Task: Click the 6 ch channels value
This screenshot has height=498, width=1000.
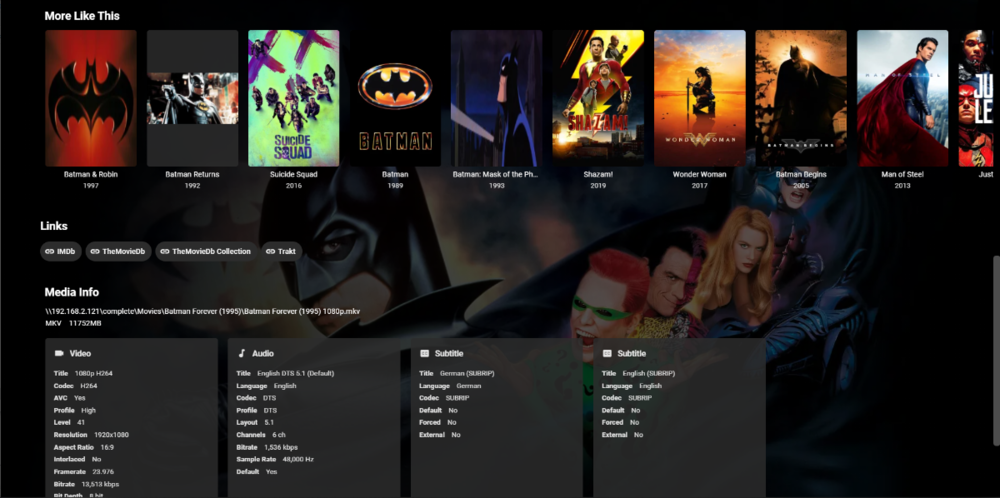Action: click(x=279, y=435)
